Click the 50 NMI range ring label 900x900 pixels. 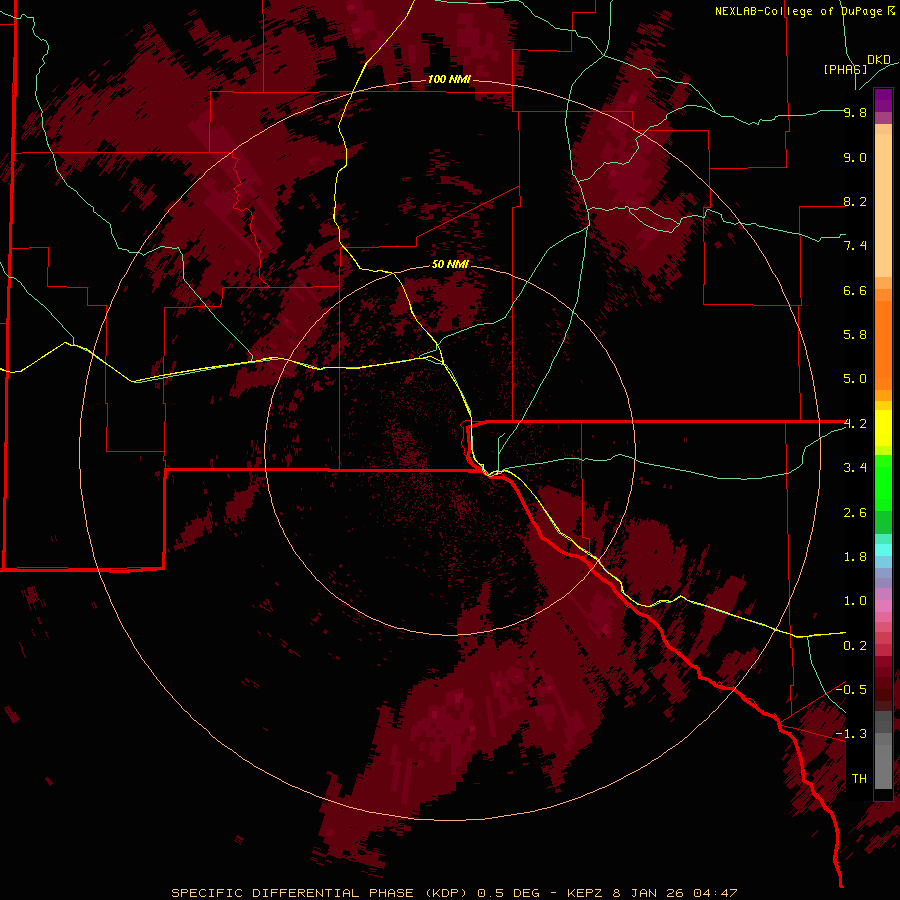point(451,264)
